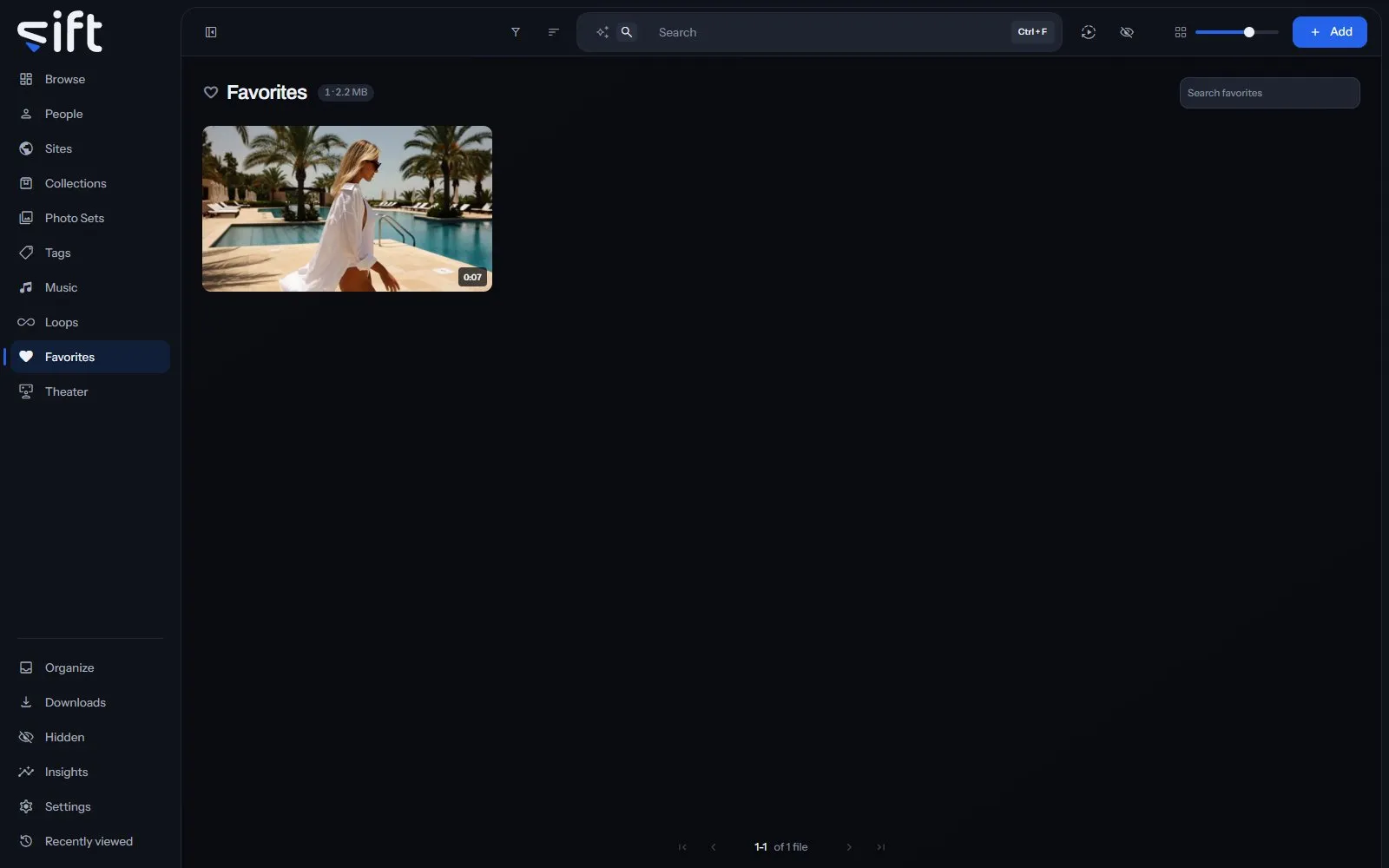The height and width of the screenshot is (868, 1389).
Task: Open the Music section
Action: 90,287
